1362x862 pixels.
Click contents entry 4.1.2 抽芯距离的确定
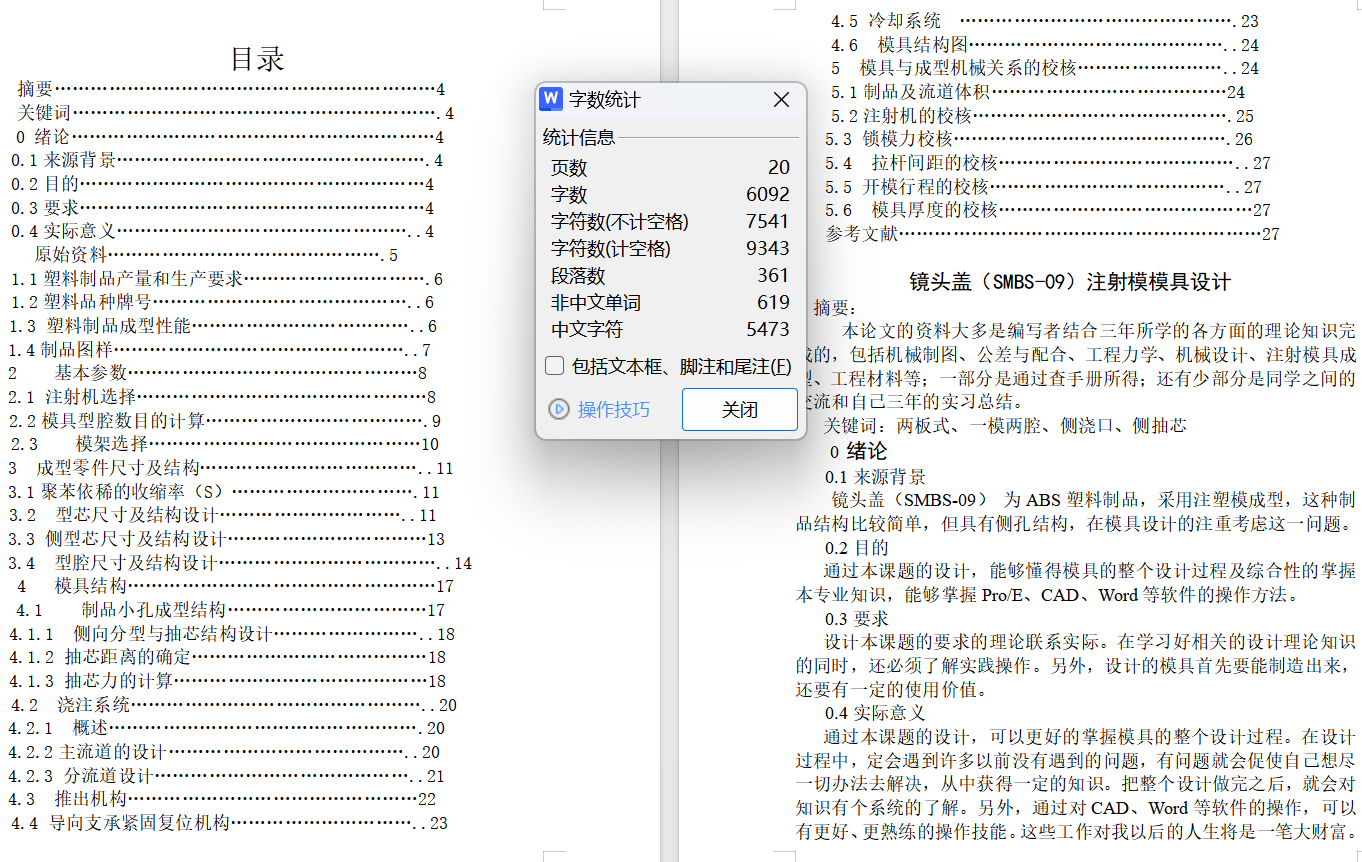(x=228, y=657)
